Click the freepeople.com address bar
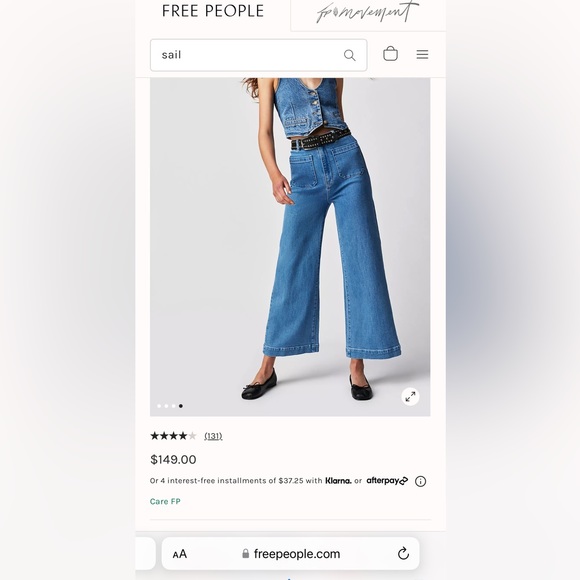The height and width of the screenshot is (580, 580). coord(290,553)
